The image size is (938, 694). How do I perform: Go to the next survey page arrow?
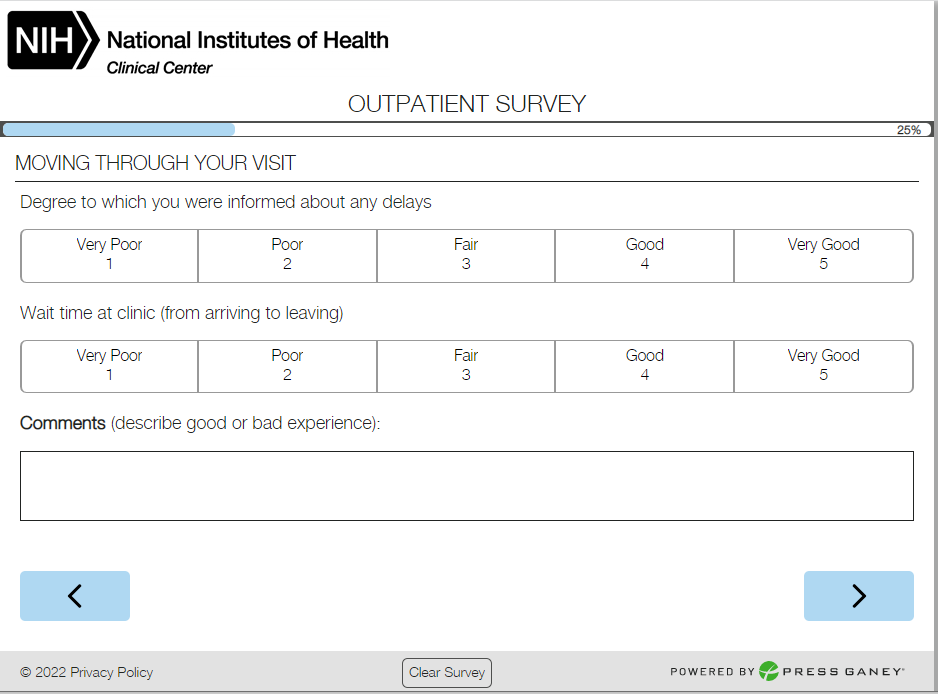pos(858,596)
